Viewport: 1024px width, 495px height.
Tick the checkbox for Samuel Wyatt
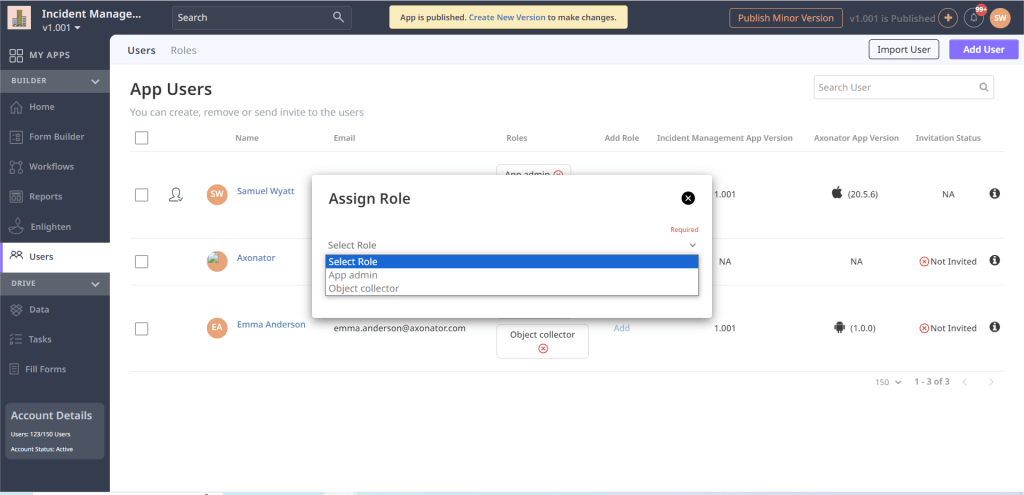coord(142,195)
